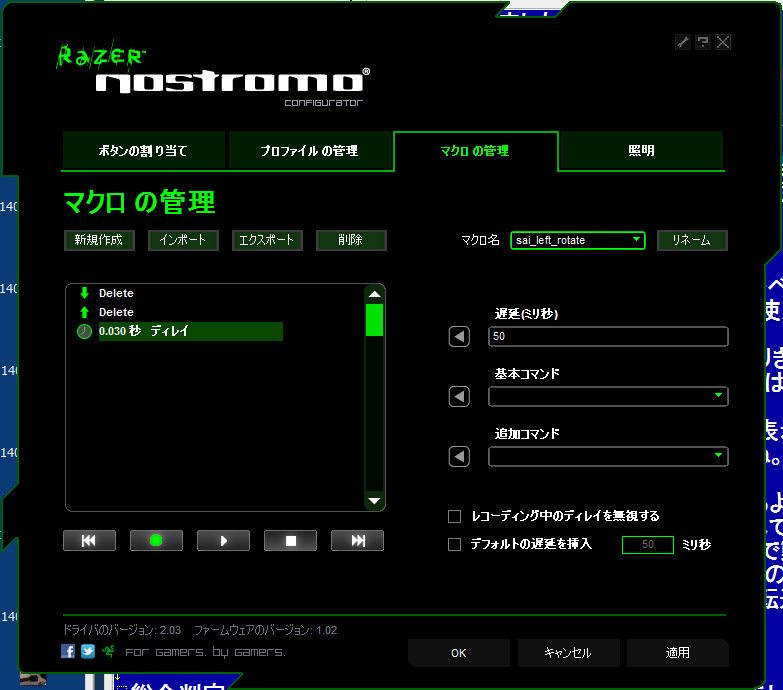
Task: Jump to macro end with skip-forward button
Action: tap(357, 541)
